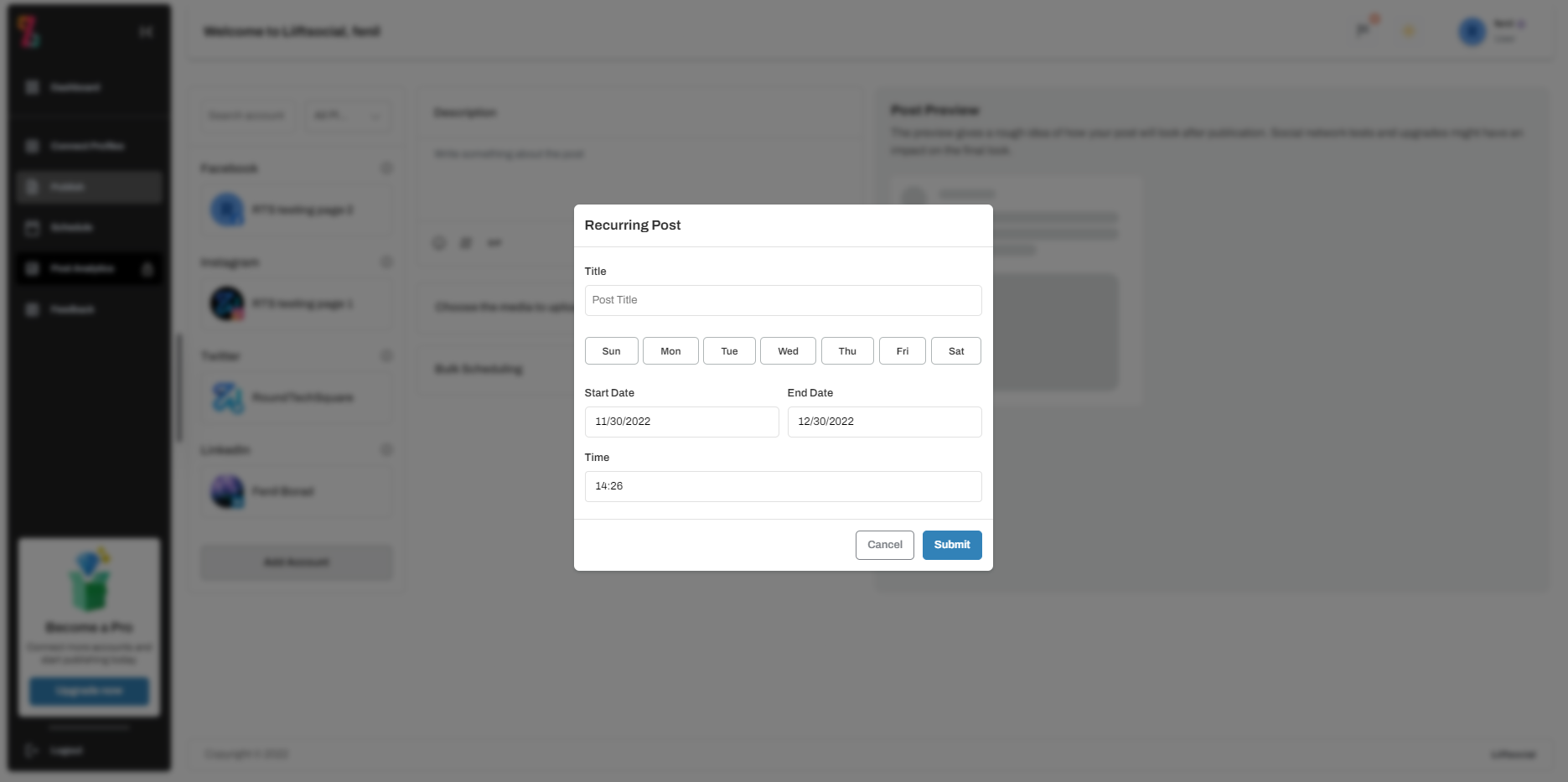
Task: Select Saturday in the day picker
Action: (x=955, y=350)
